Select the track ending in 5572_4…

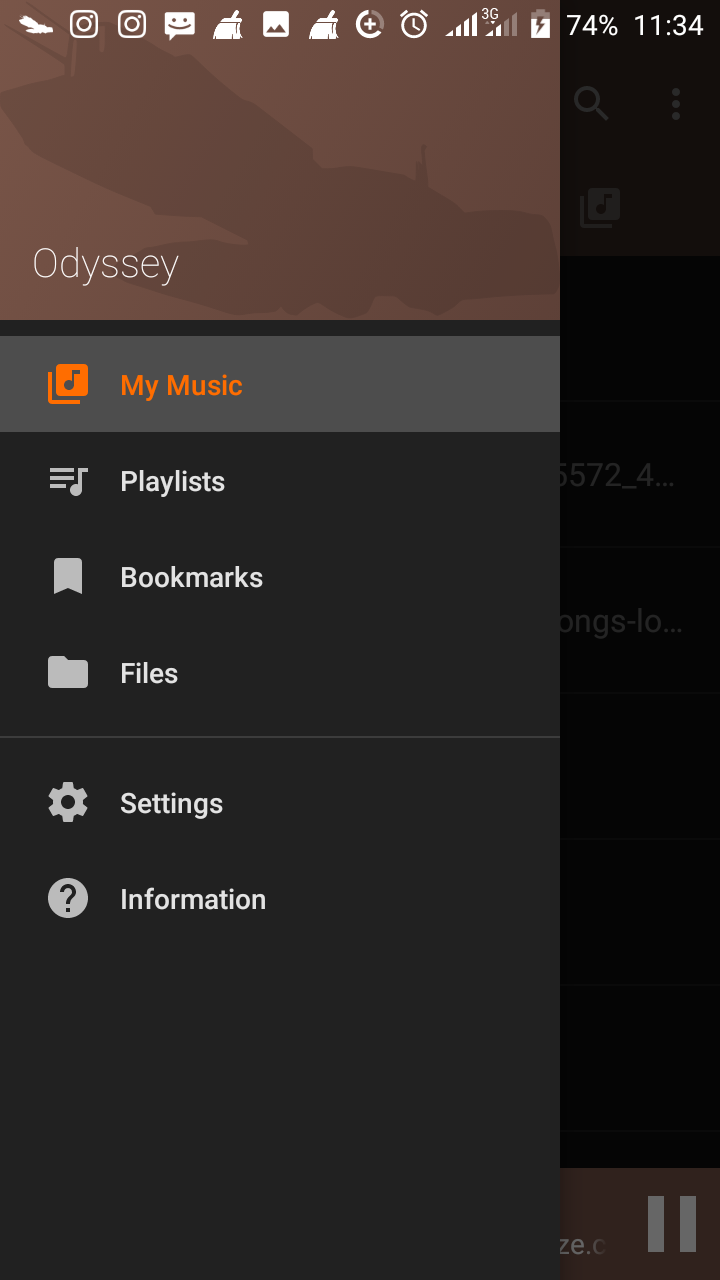tap(640, 475)
